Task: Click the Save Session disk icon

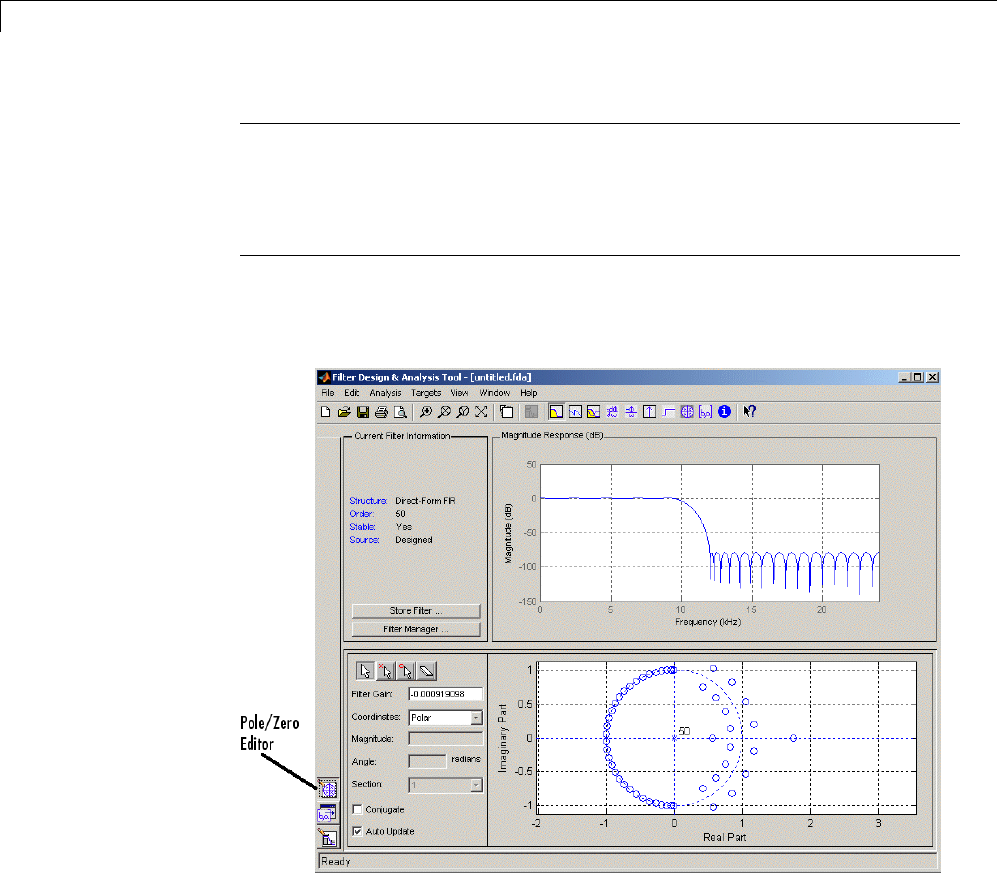Action: click(x=362, y=412)
